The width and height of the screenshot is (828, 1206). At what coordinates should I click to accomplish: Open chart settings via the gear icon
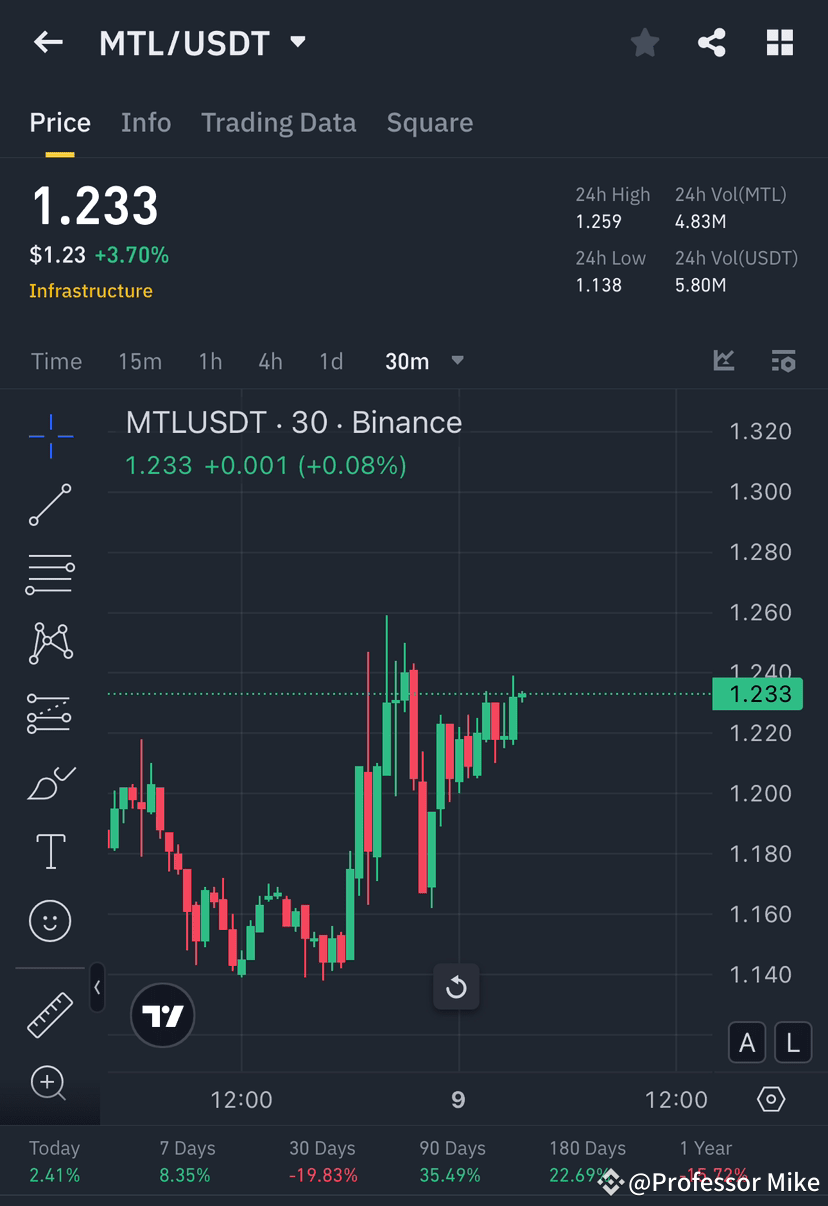tap(770, 1098)
